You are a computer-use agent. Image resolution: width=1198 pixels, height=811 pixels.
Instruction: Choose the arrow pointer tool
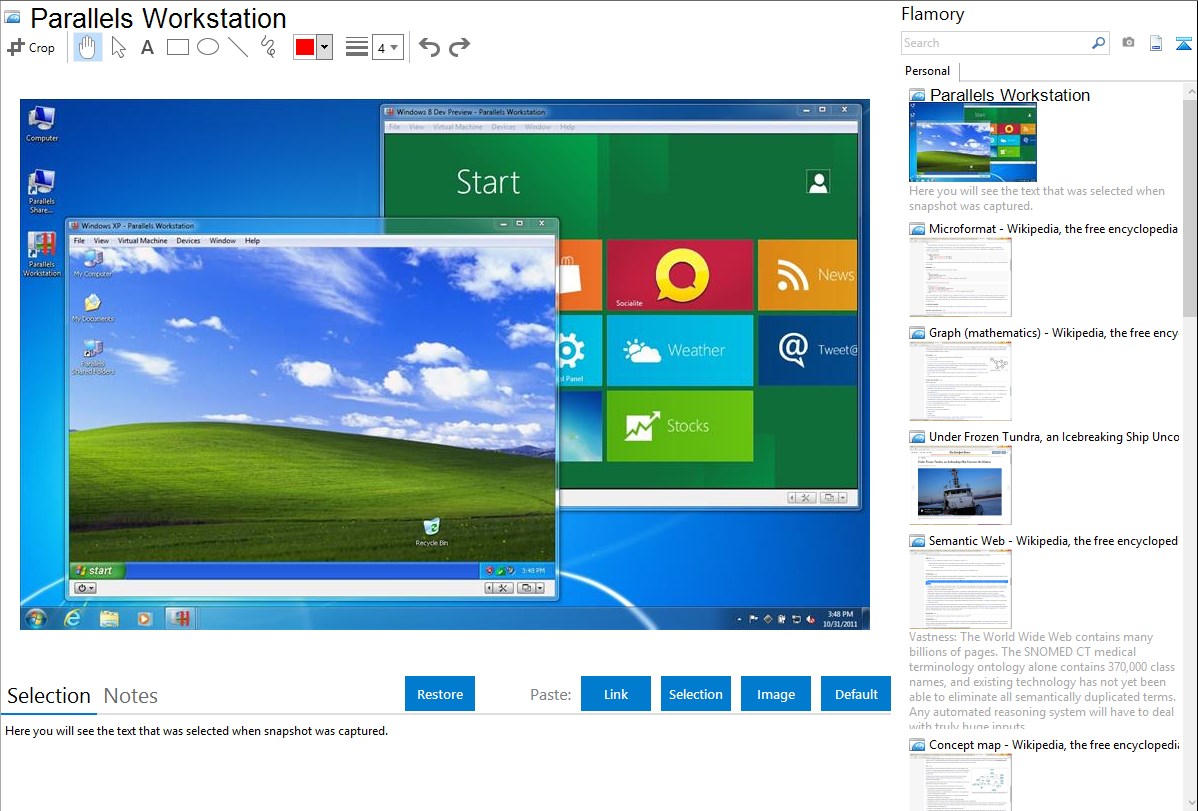118,47
